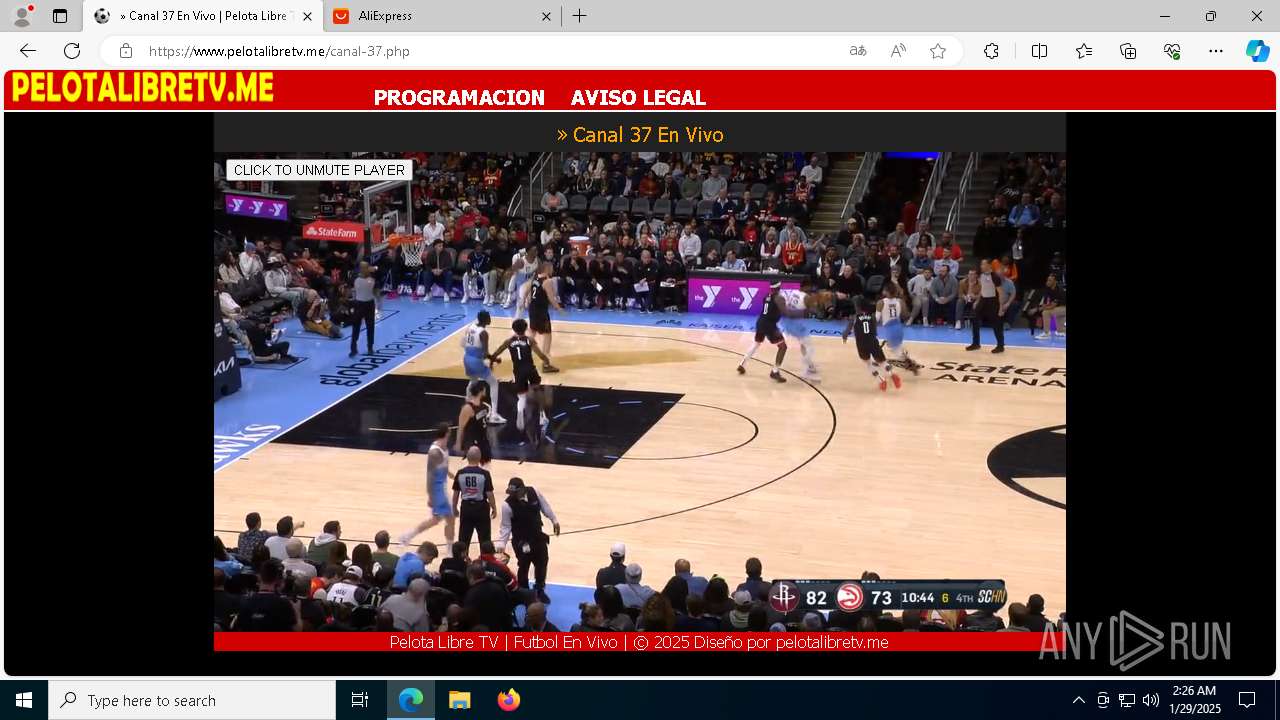Screen dimensions: 1280x720
Task: Launch Copilot sidebar
Action: tap(1257, 51)
